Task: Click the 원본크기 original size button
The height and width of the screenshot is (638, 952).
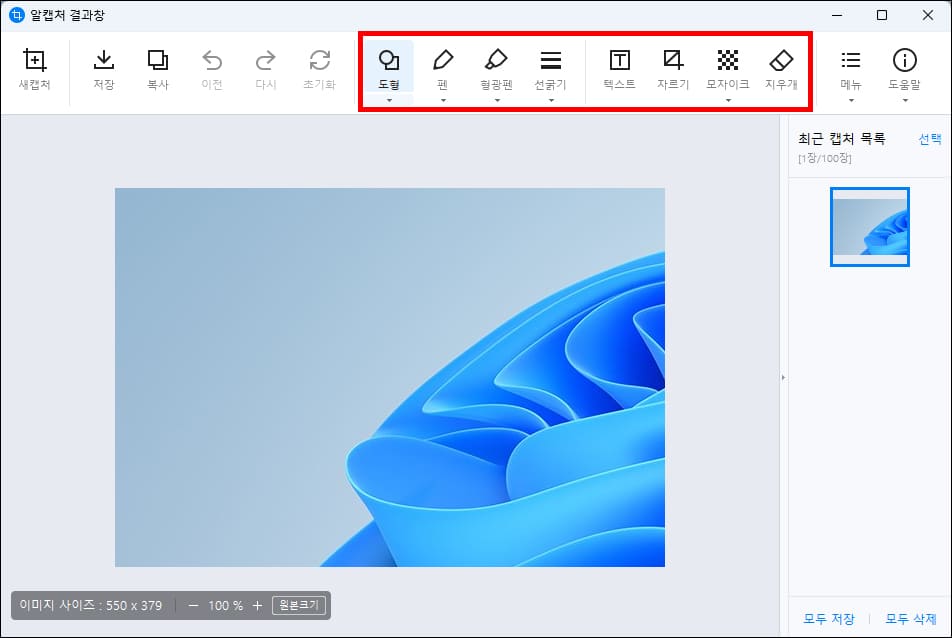Action: point(299,605)
